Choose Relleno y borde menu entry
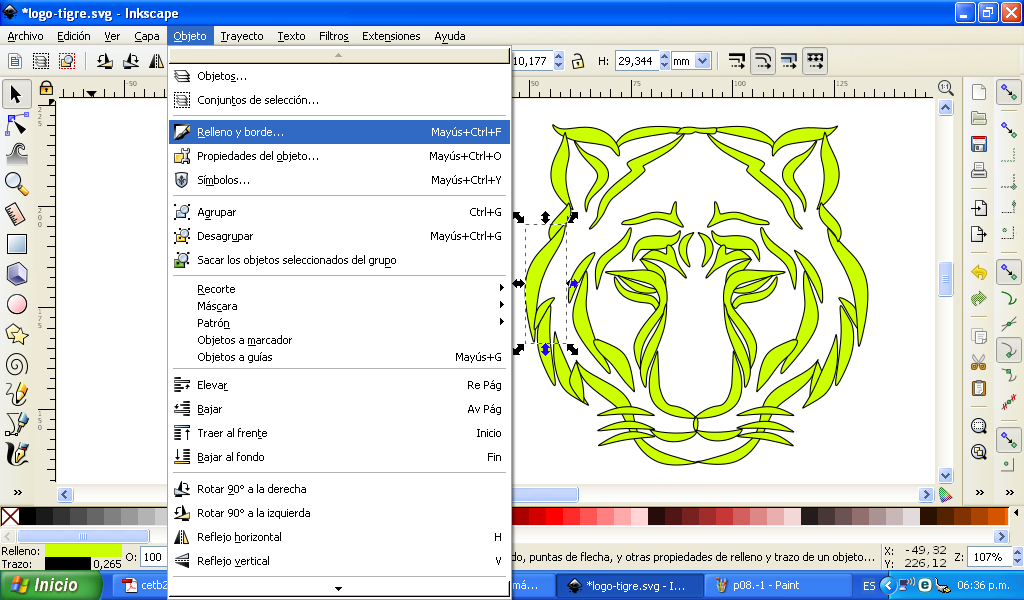Screen dimensions: 1024x600 point(339,132)
